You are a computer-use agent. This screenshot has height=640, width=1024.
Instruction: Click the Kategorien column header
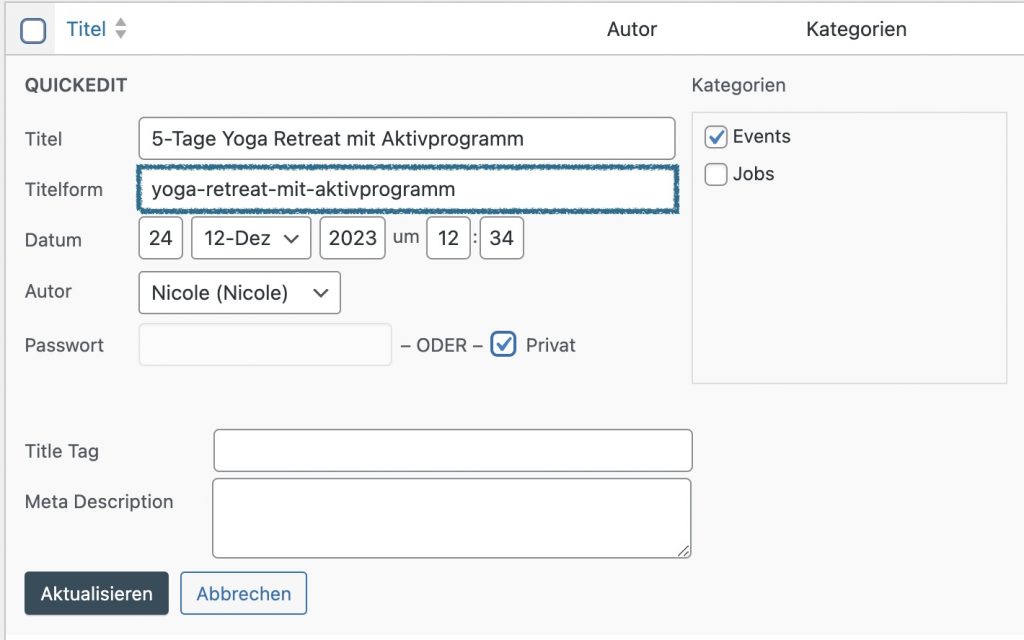click(856, 30)
